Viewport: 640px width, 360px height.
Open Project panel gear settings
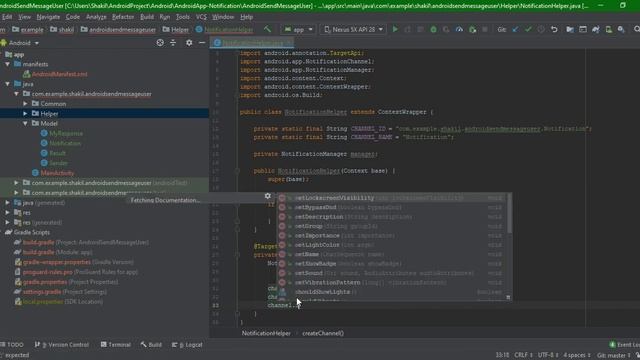(189, 42)
